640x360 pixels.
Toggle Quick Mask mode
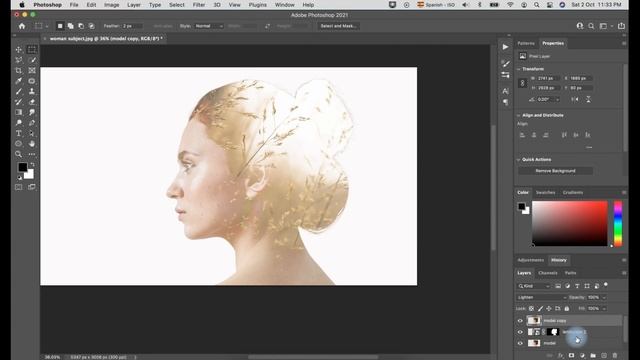pyautogui.click(x=19, y=187)
